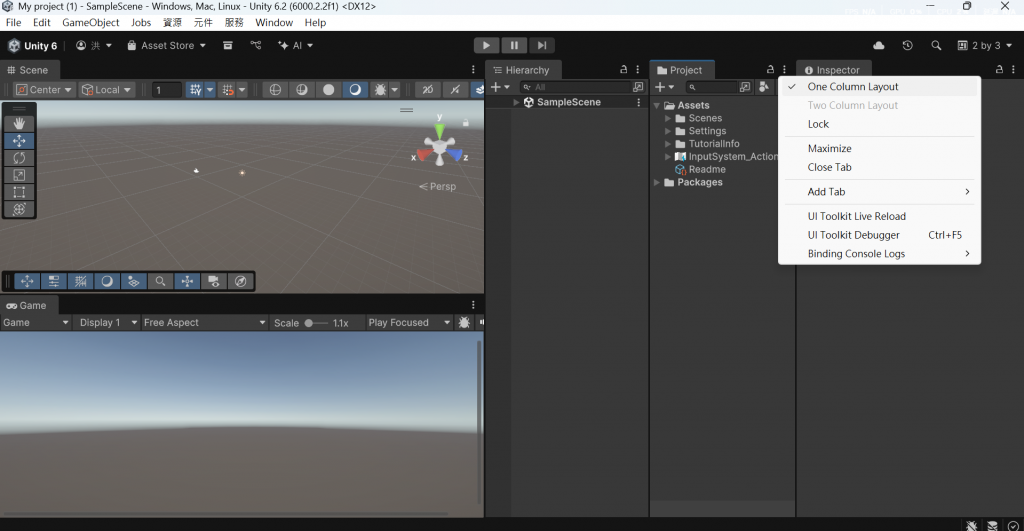
Task: Open the global search magnifier in toolbar
Action: coord(936,45)
